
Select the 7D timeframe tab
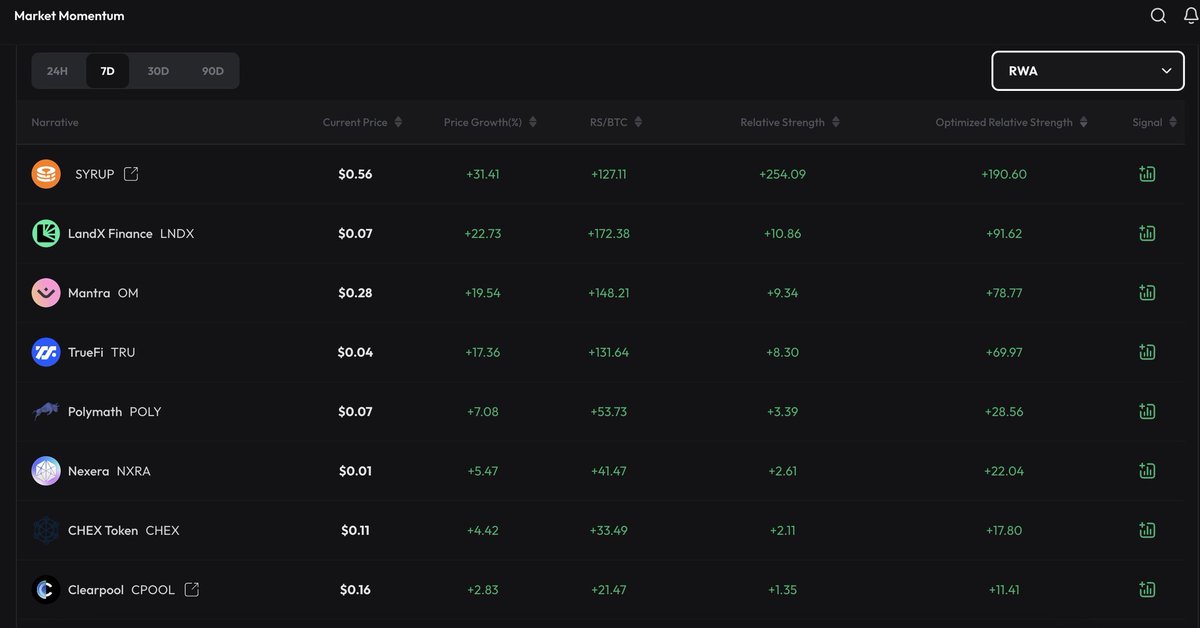[107, 71]
